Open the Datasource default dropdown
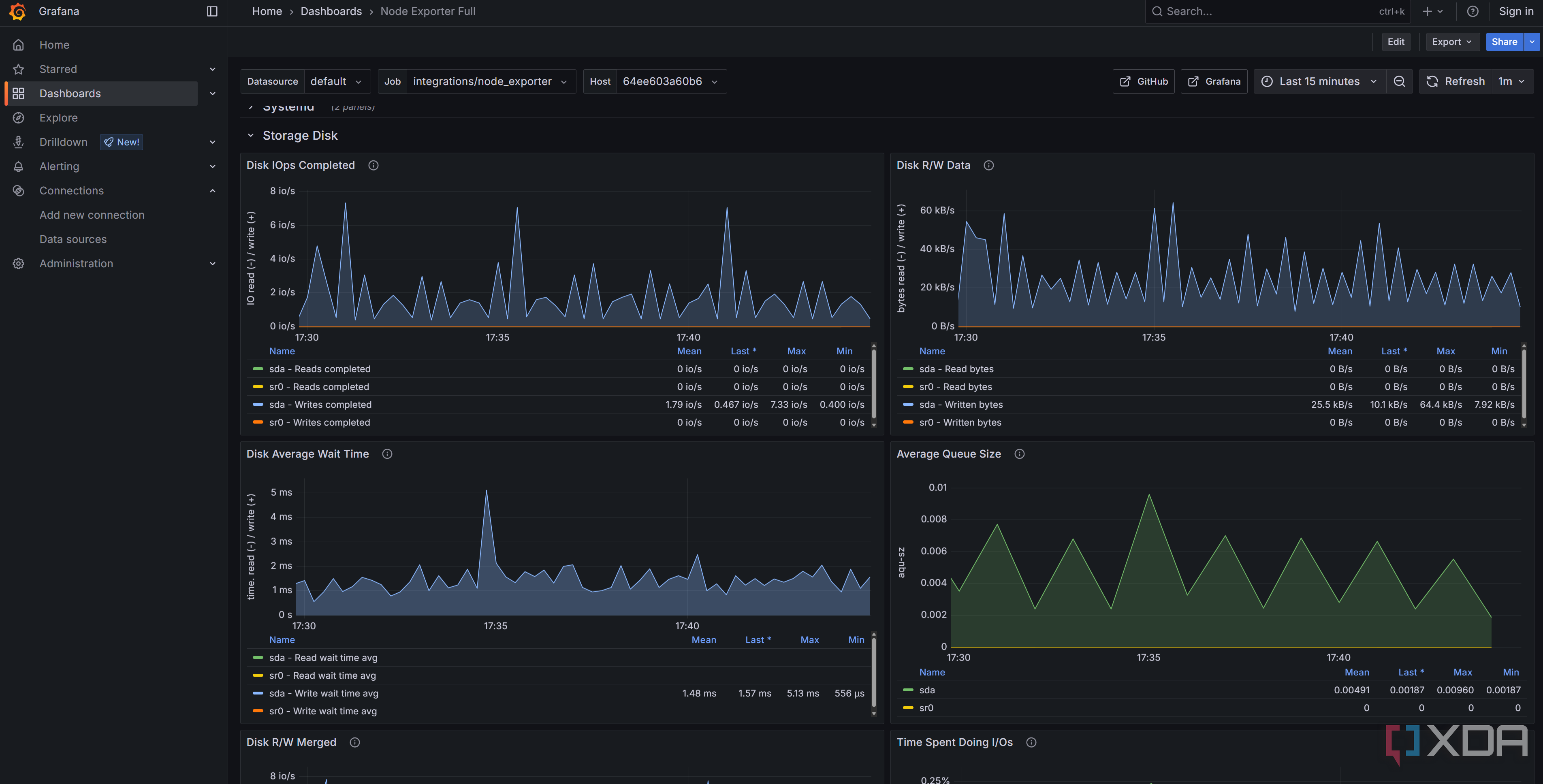 tap(337, 81)
